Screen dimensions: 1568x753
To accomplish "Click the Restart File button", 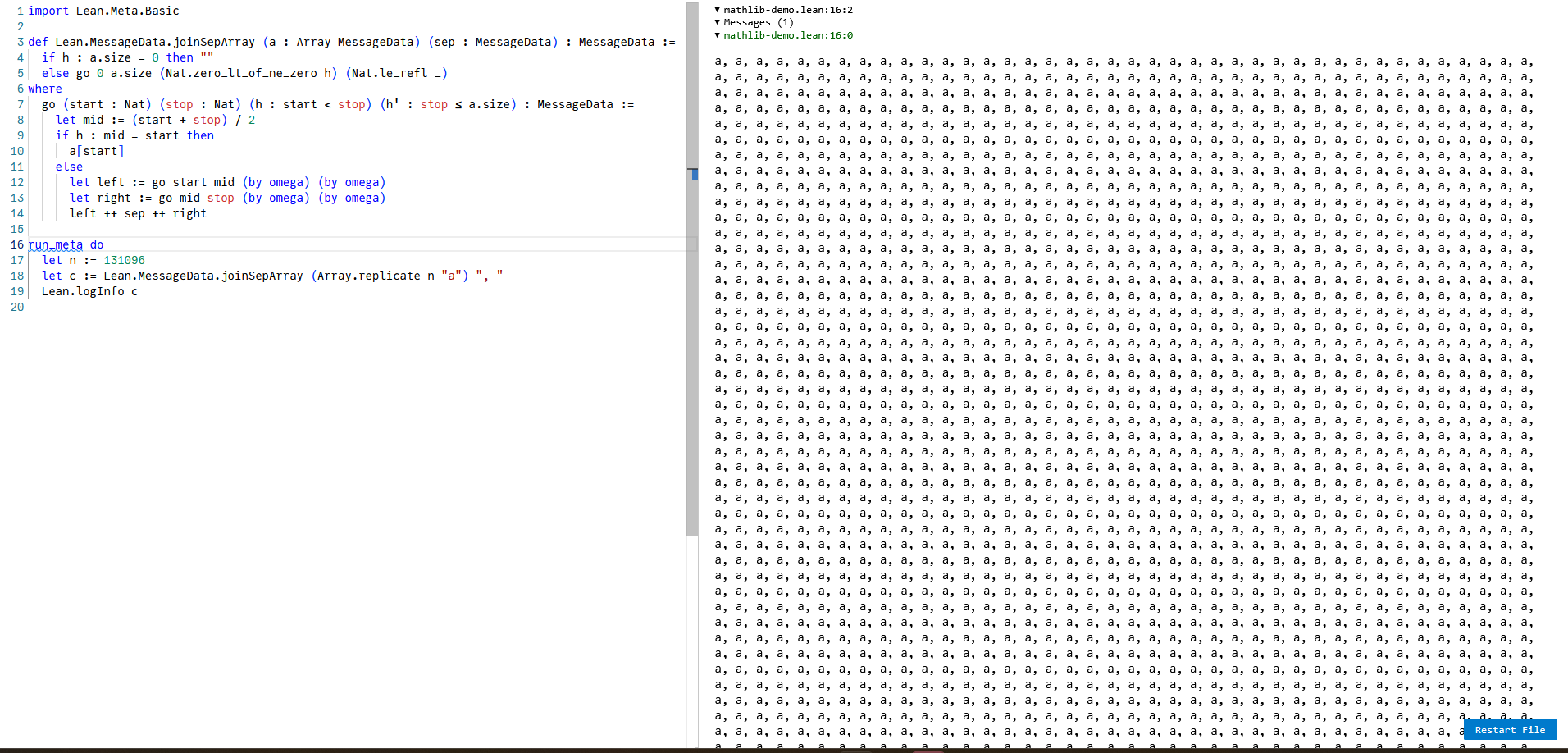I will pyautogui.click(x=1509, y=729).
